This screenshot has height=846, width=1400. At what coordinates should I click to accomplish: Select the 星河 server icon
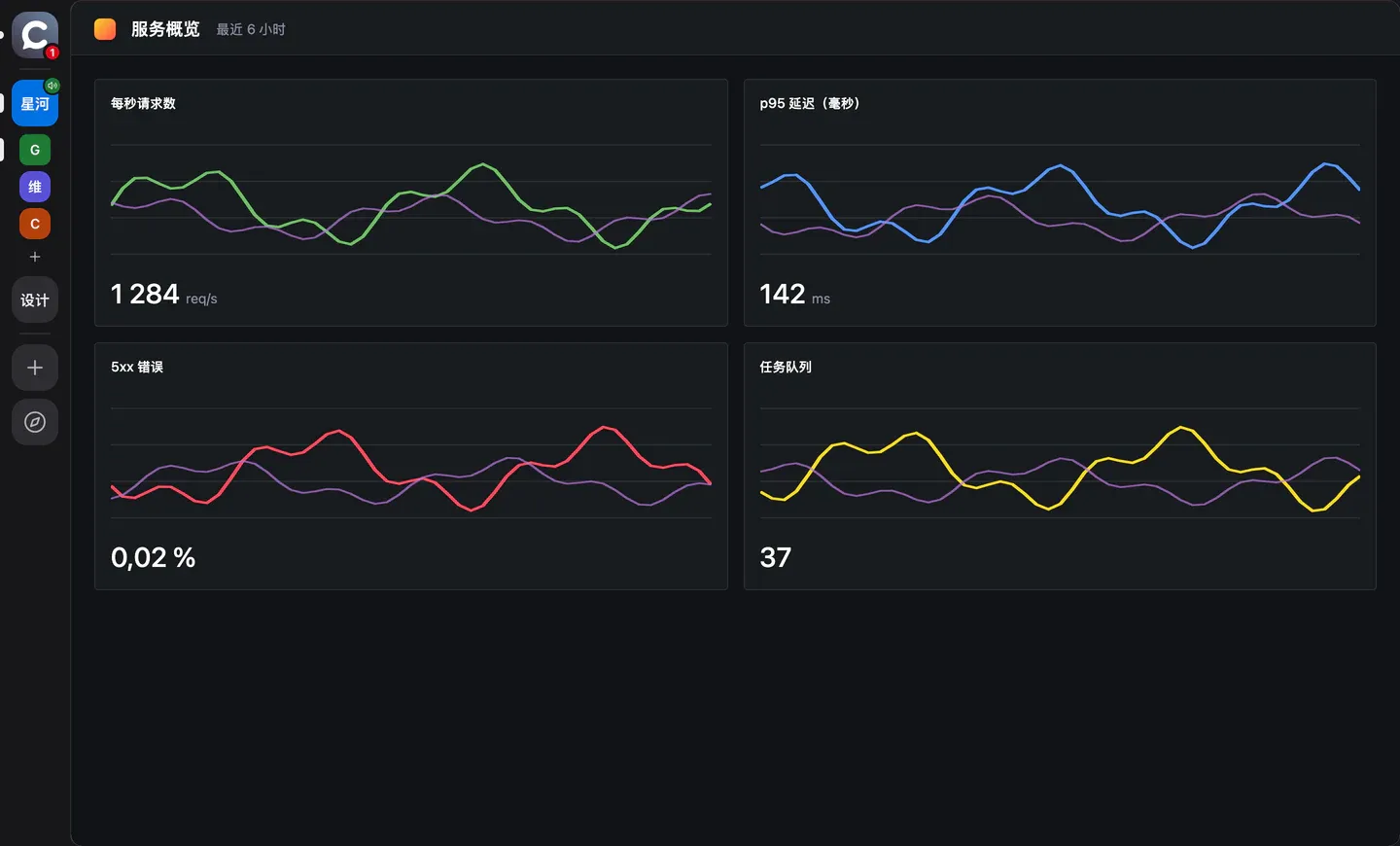[x=35, y=103]
